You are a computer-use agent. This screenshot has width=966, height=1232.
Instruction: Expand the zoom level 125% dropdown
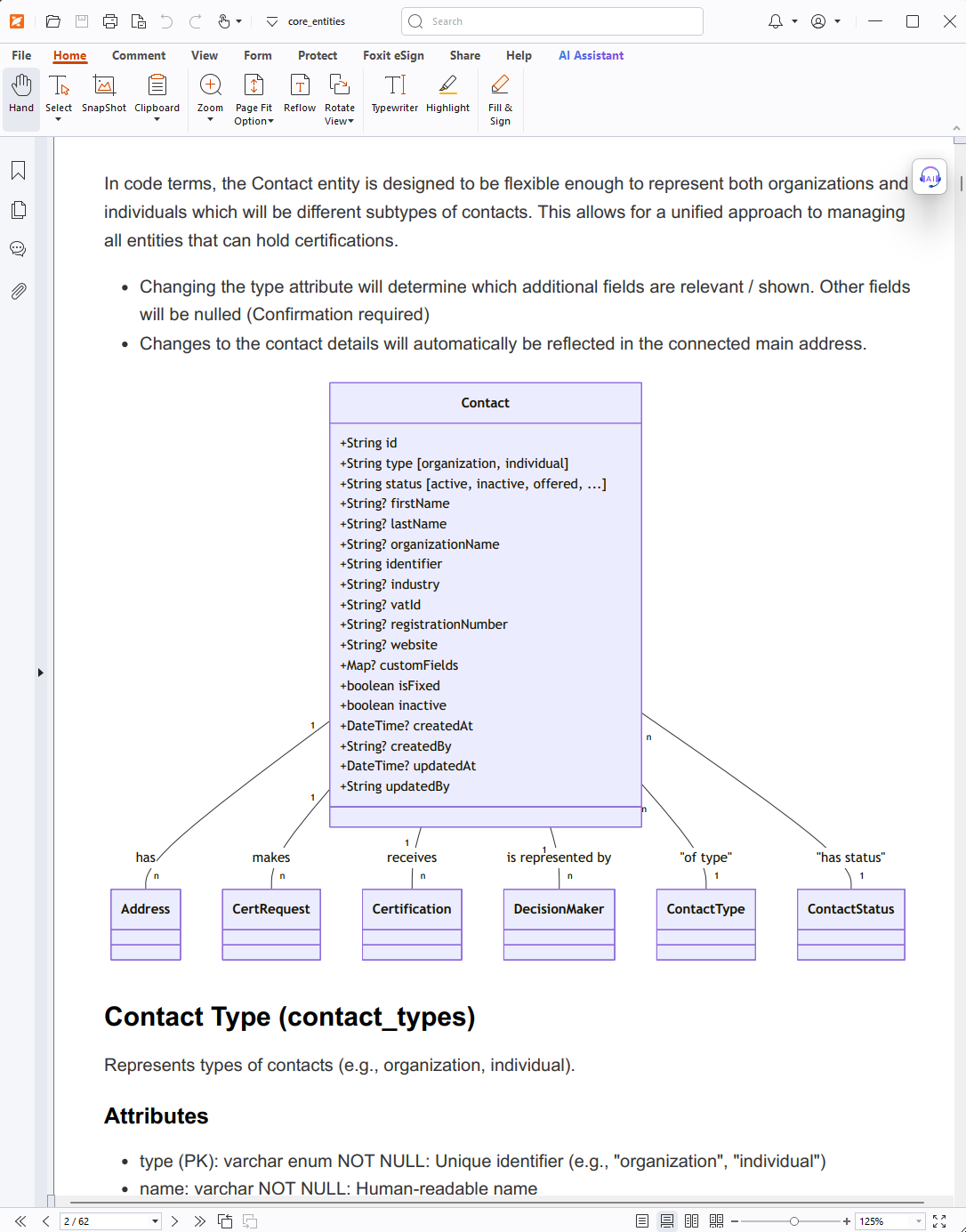919,1221
